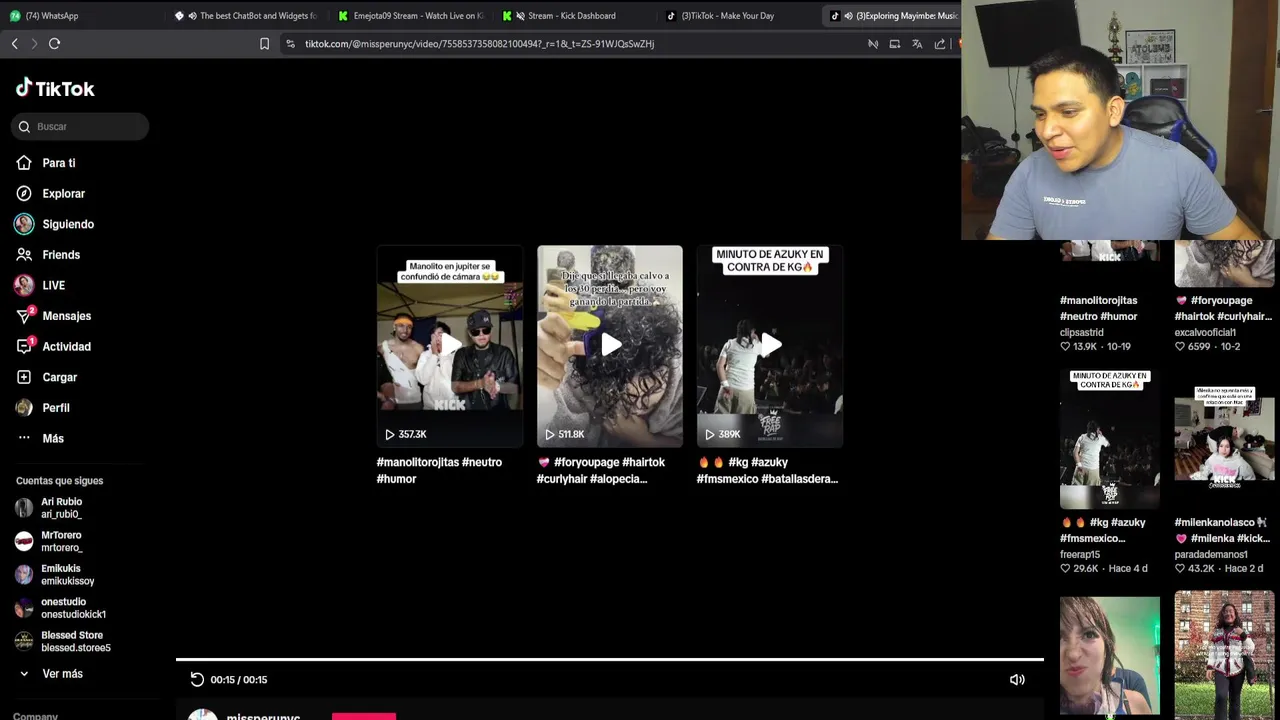
Task: Click the 6599 heart likes icon
Action: 1180,346
